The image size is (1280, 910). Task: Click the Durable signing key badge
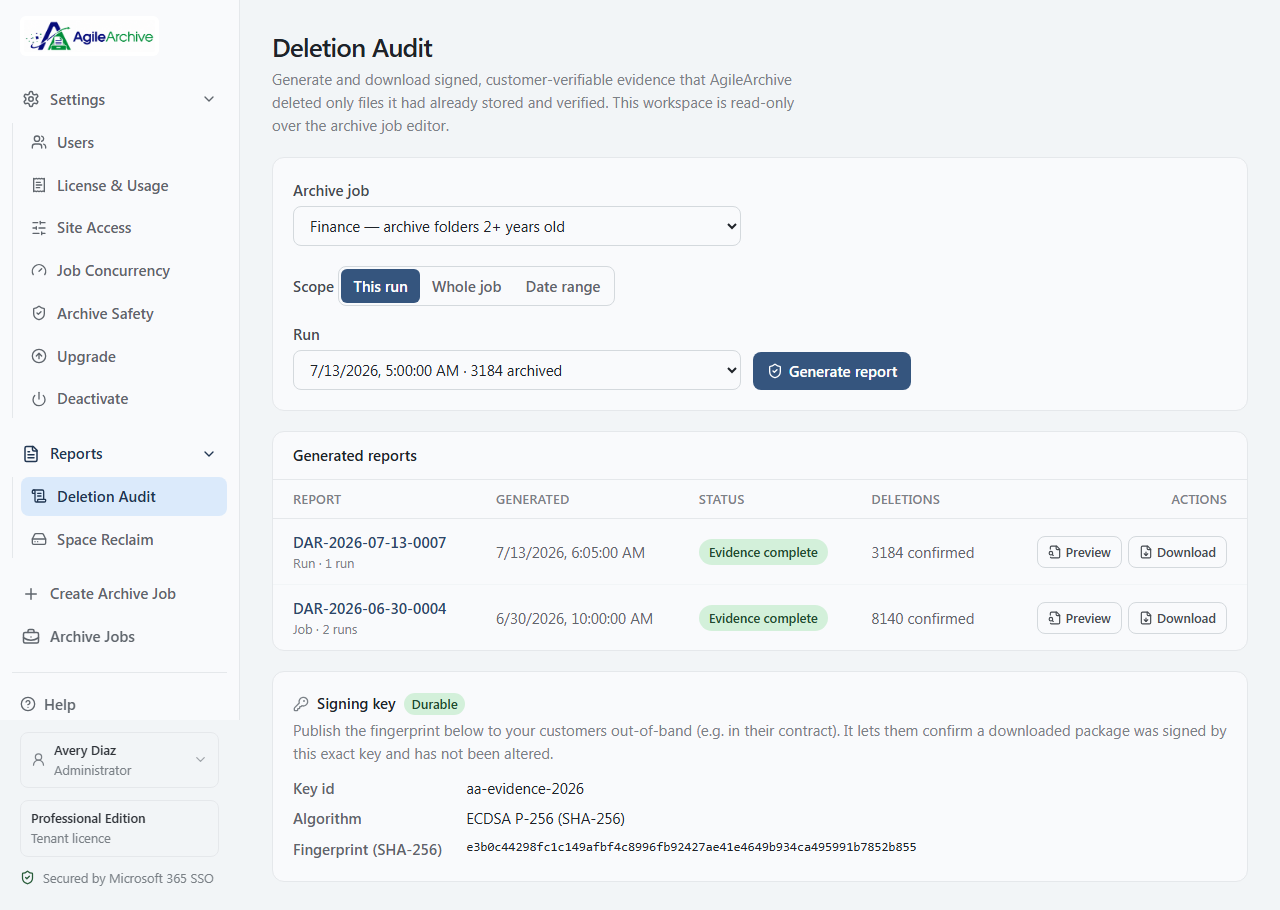click(x=435, y=704)
